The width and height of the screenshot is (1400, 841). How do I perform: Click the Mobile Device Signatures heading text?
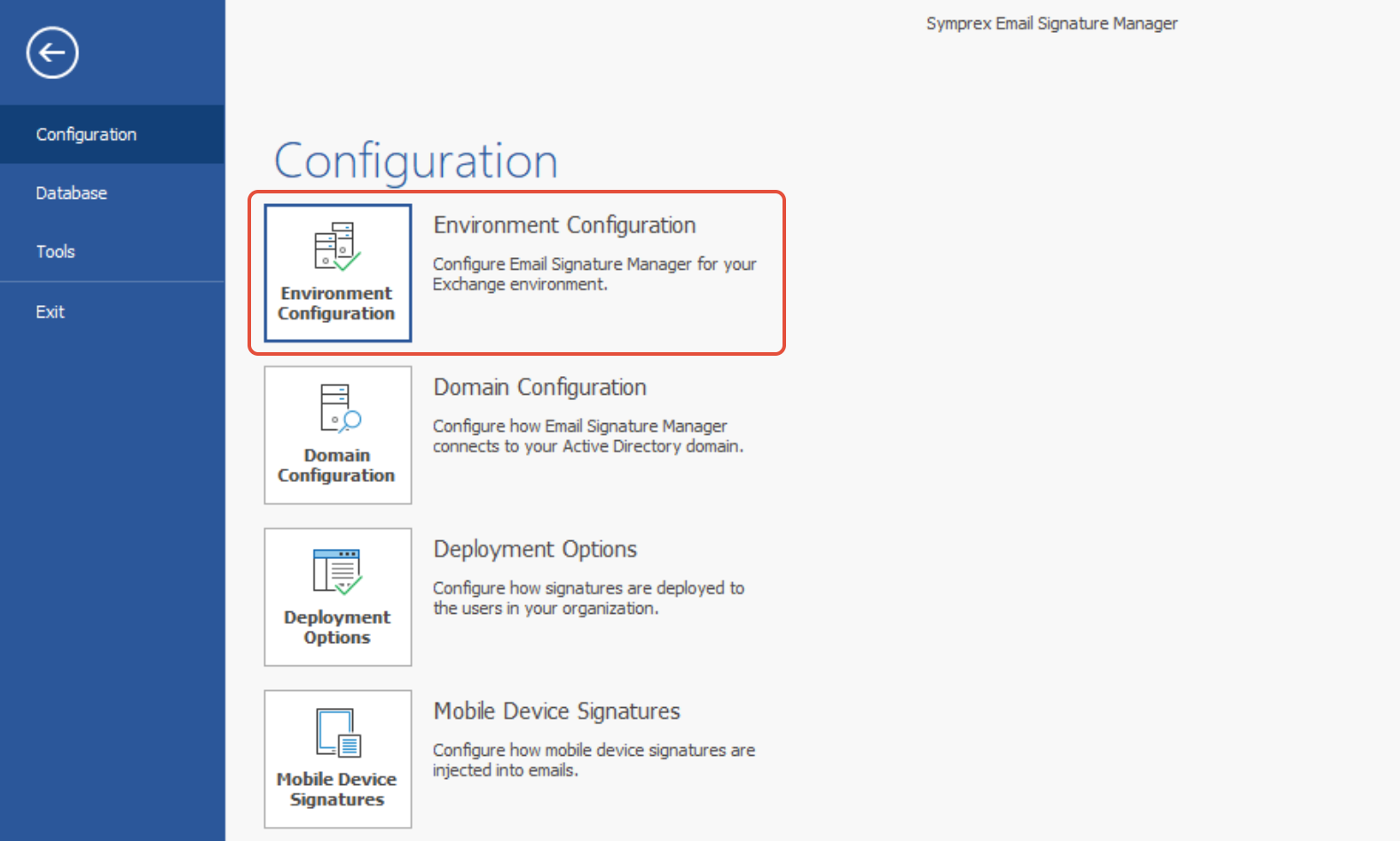pyautogui.click(x=556, y=711)
